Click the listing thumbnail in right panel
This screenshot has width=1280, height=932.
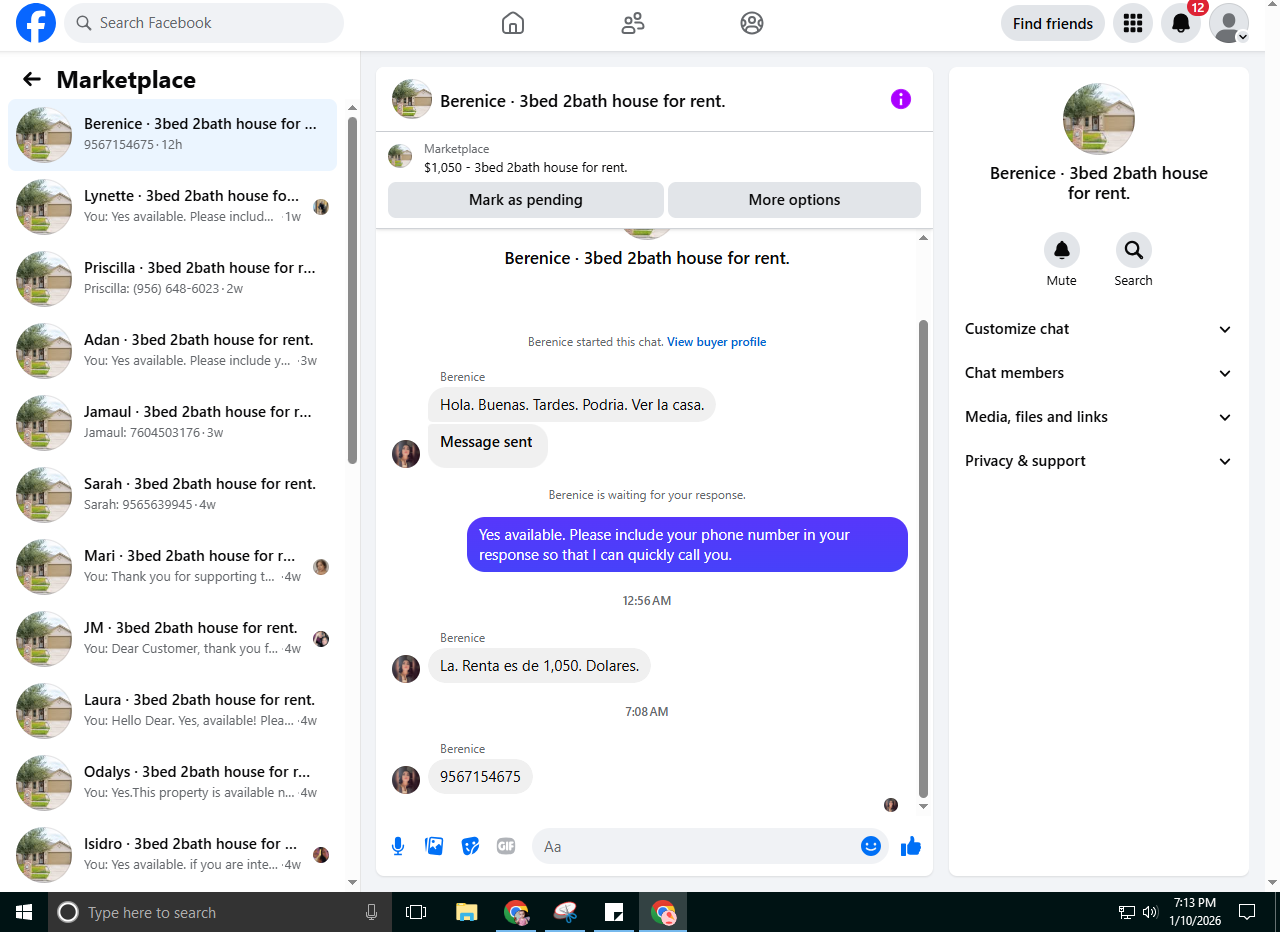(1099, 119)
